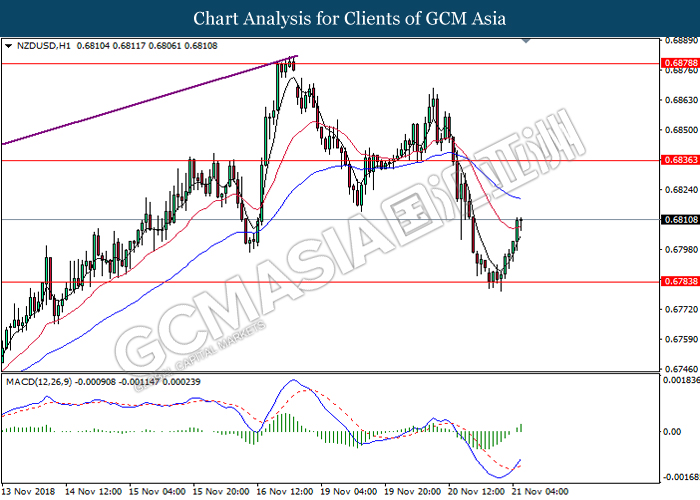Viewport: 700px width, 500px height.
Task: Click the 0.67460 price scale value
Action: tap(681, 369)
